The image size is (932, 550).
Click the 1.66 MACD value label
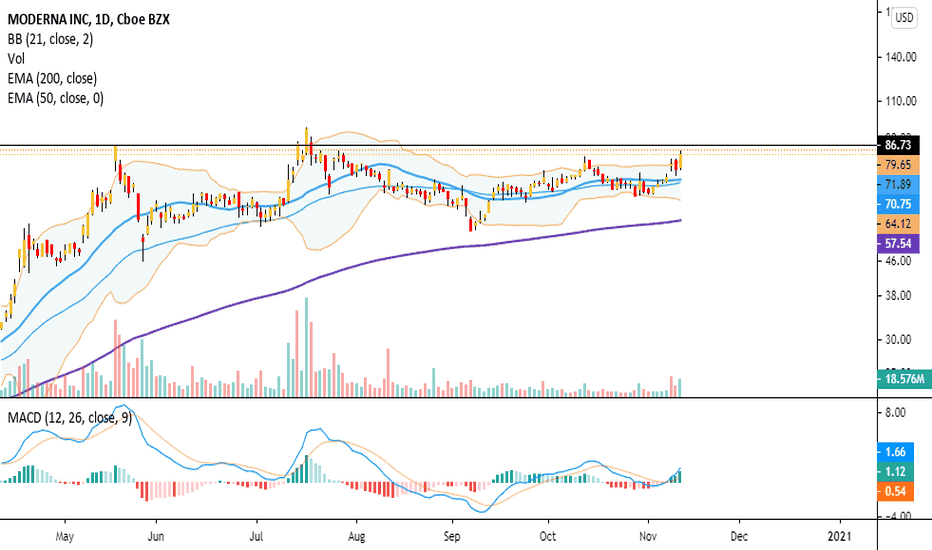[x=895, y=452]
